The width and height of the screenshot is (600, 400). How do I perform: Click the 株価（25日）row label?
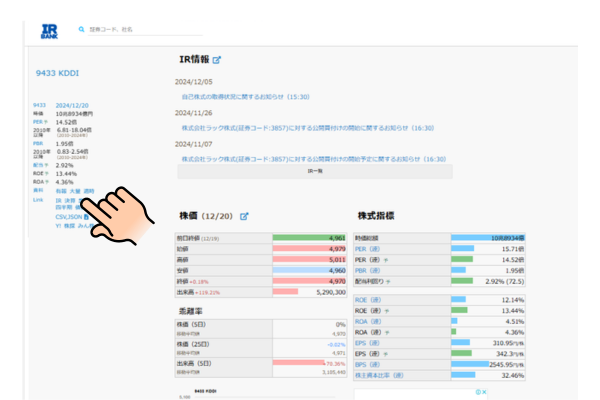pyautogui.click(x=194, y=344)
